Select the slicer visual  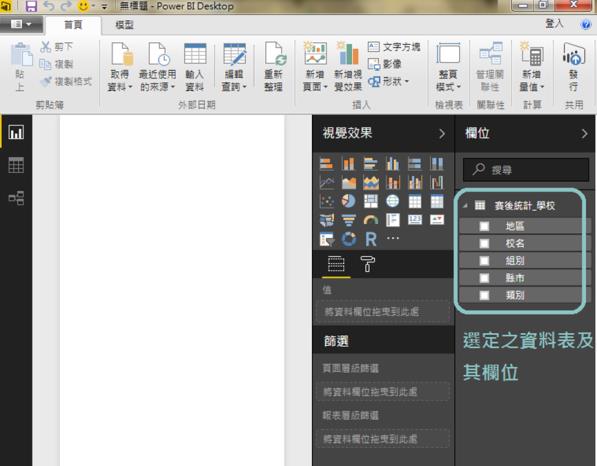click(327, 239)
